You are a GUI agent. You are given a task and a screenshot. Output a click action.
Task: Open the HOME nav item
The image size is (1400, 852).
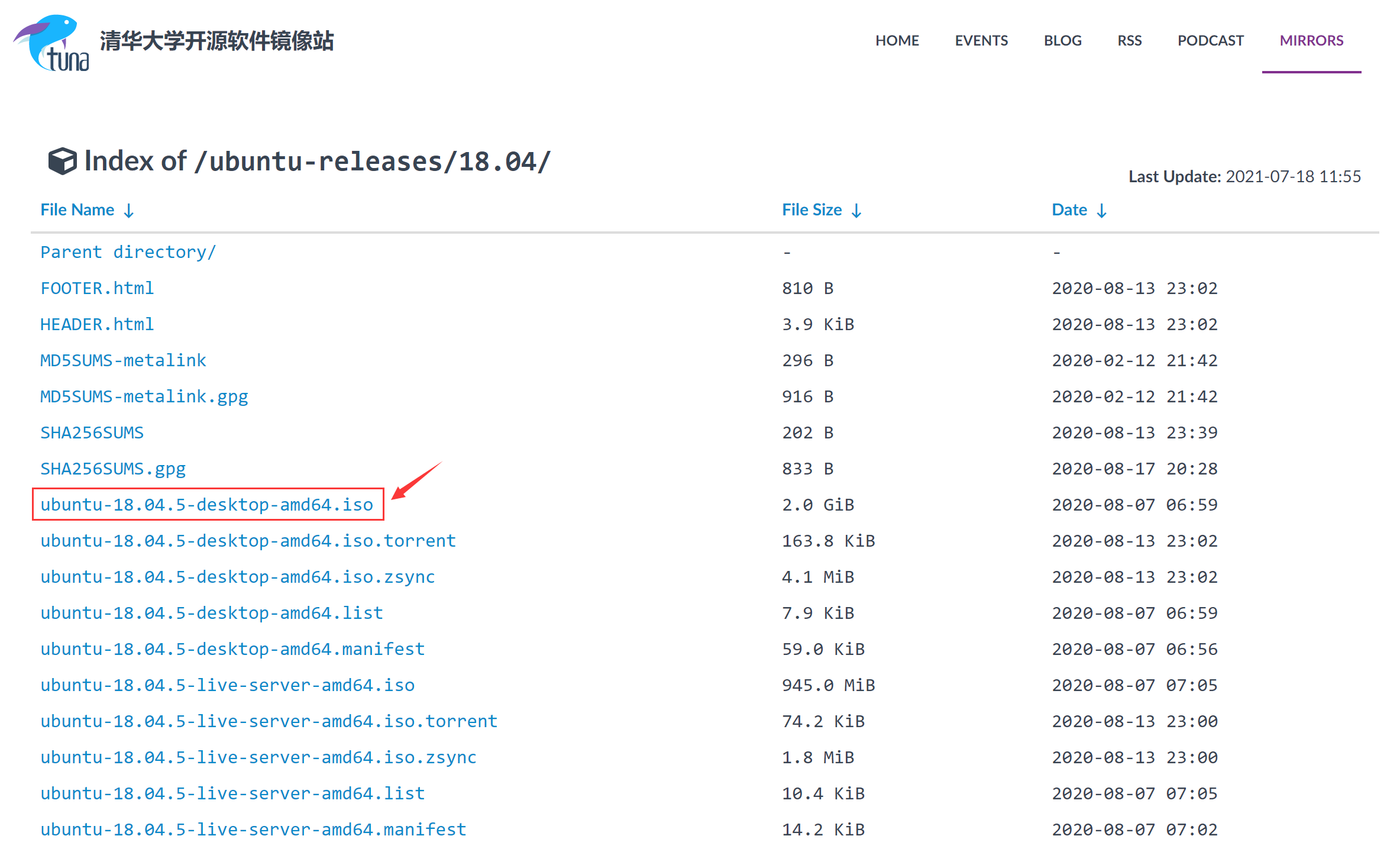click(897, 40)
